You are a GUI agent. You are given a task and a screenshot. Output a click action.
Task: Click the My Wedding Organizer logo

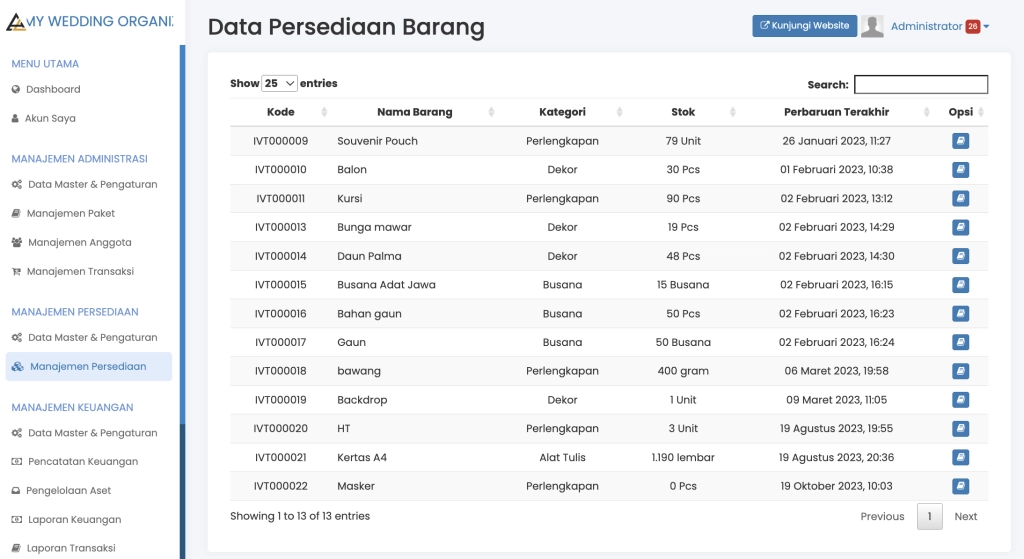(x=89, y=22)
